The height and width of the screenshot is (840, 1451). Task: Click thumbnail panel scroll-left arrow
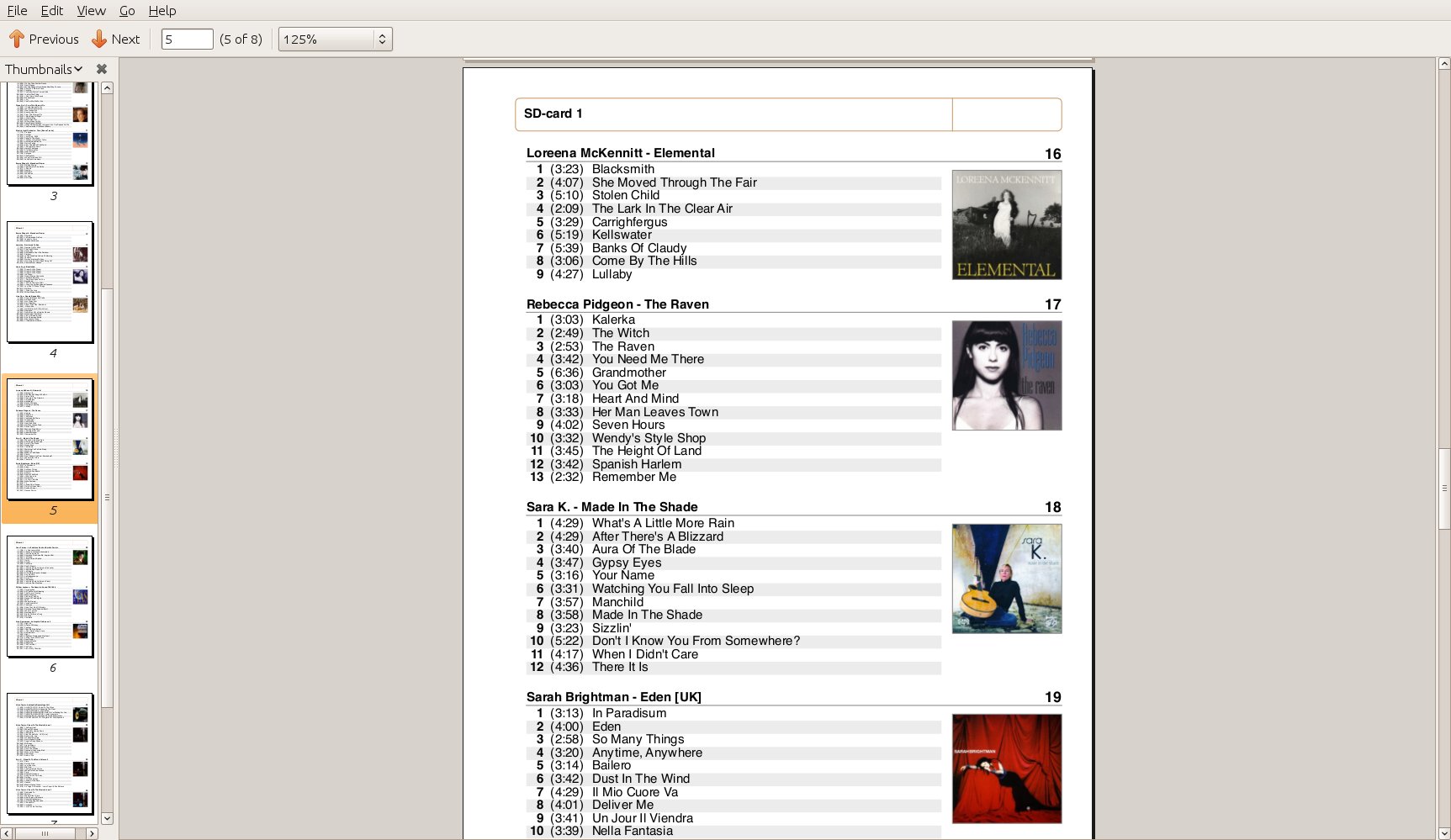tap(7, 833)
